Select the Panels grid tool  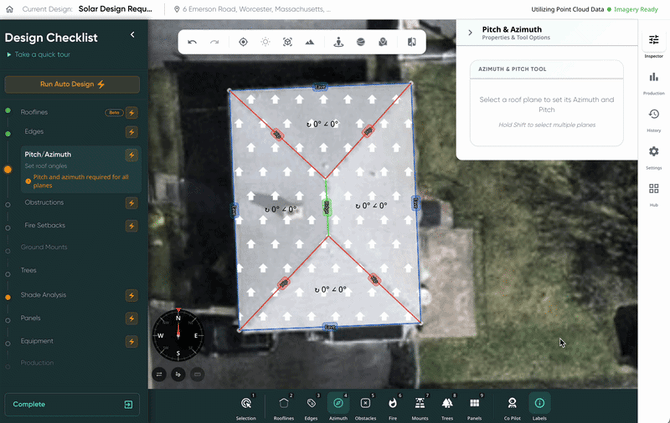474,408
